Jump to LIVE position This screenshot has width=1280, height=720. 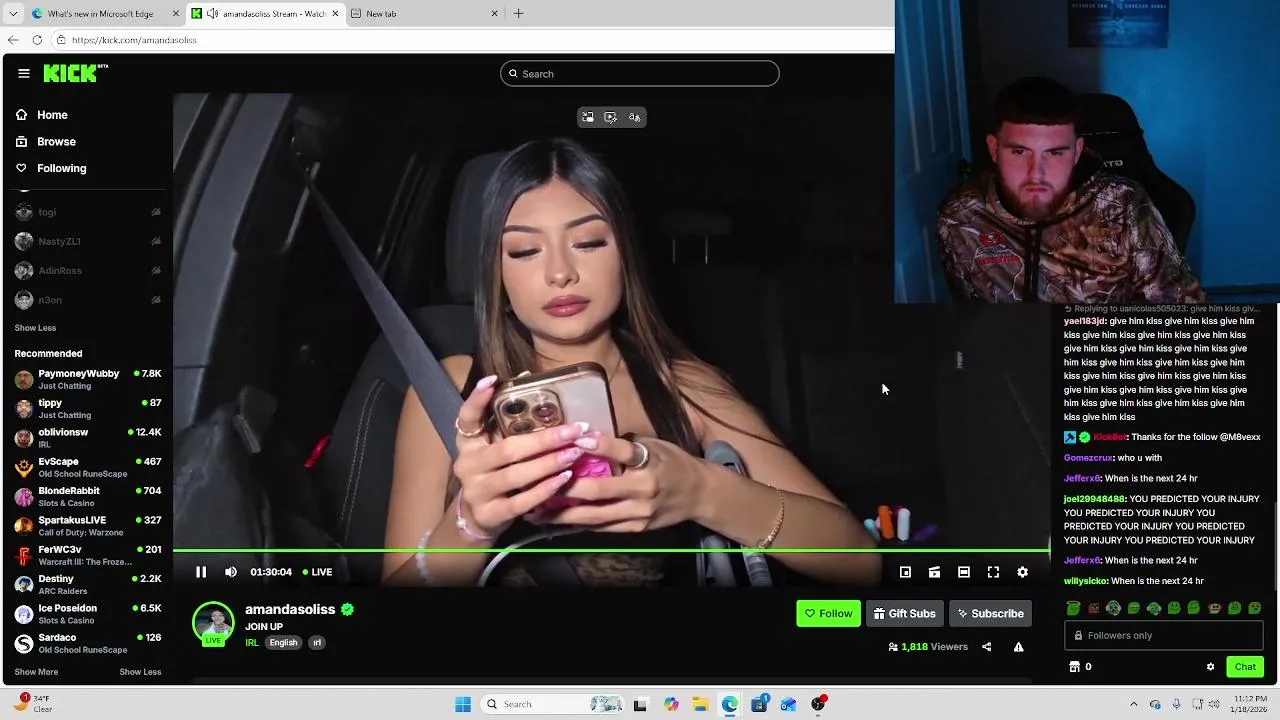click(317, 572)
